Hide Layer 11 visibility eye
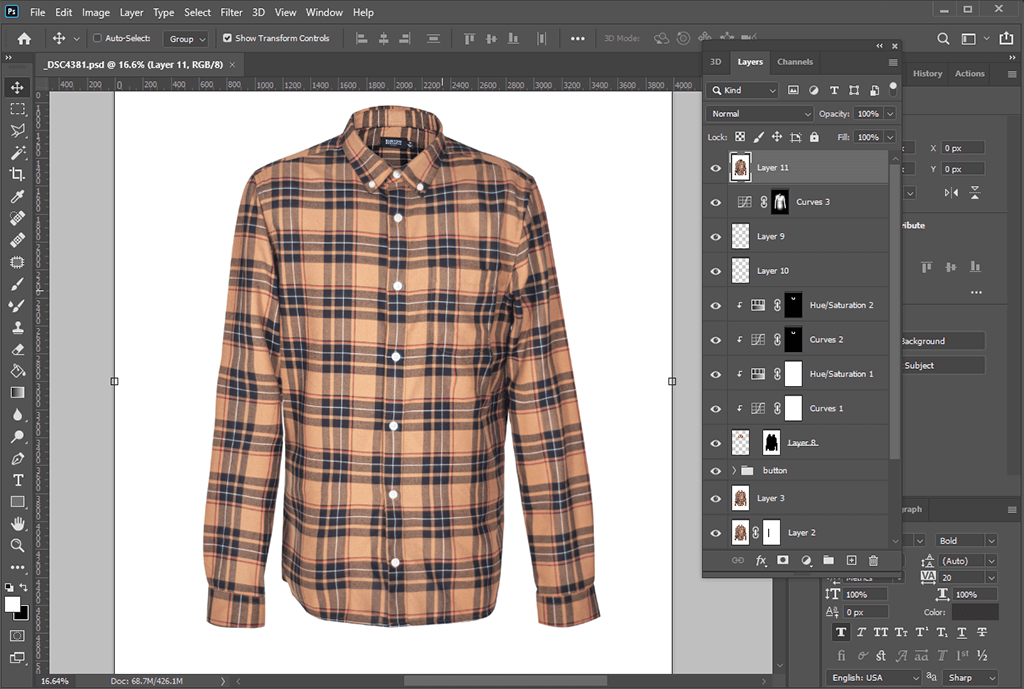This screenshot has width=1024, height=689. (x=716, y=168)
